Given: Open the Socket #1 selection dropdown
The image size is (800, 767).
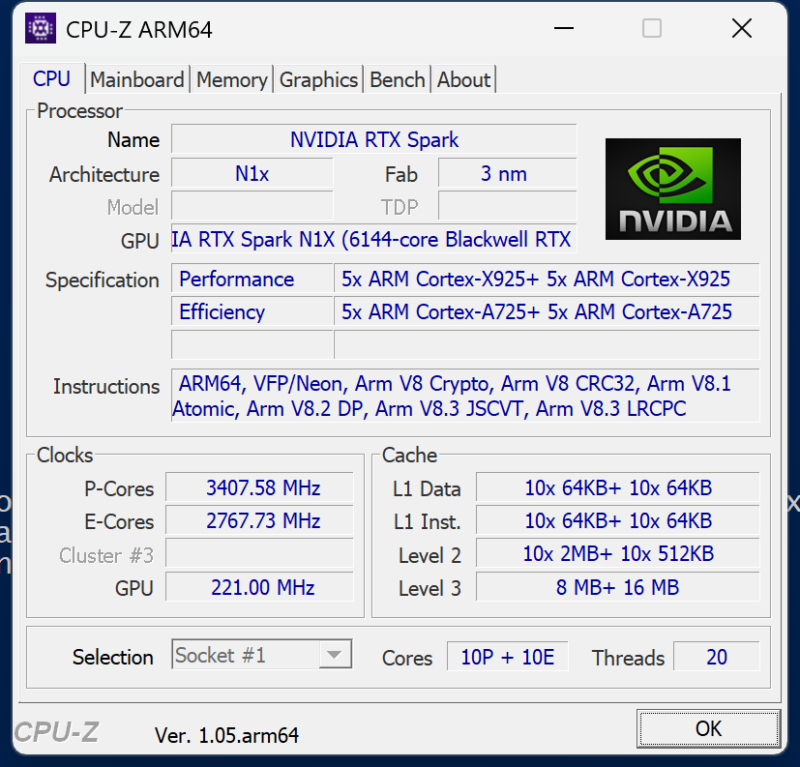Looking at the screenshot, I should (x=262, y=655).
